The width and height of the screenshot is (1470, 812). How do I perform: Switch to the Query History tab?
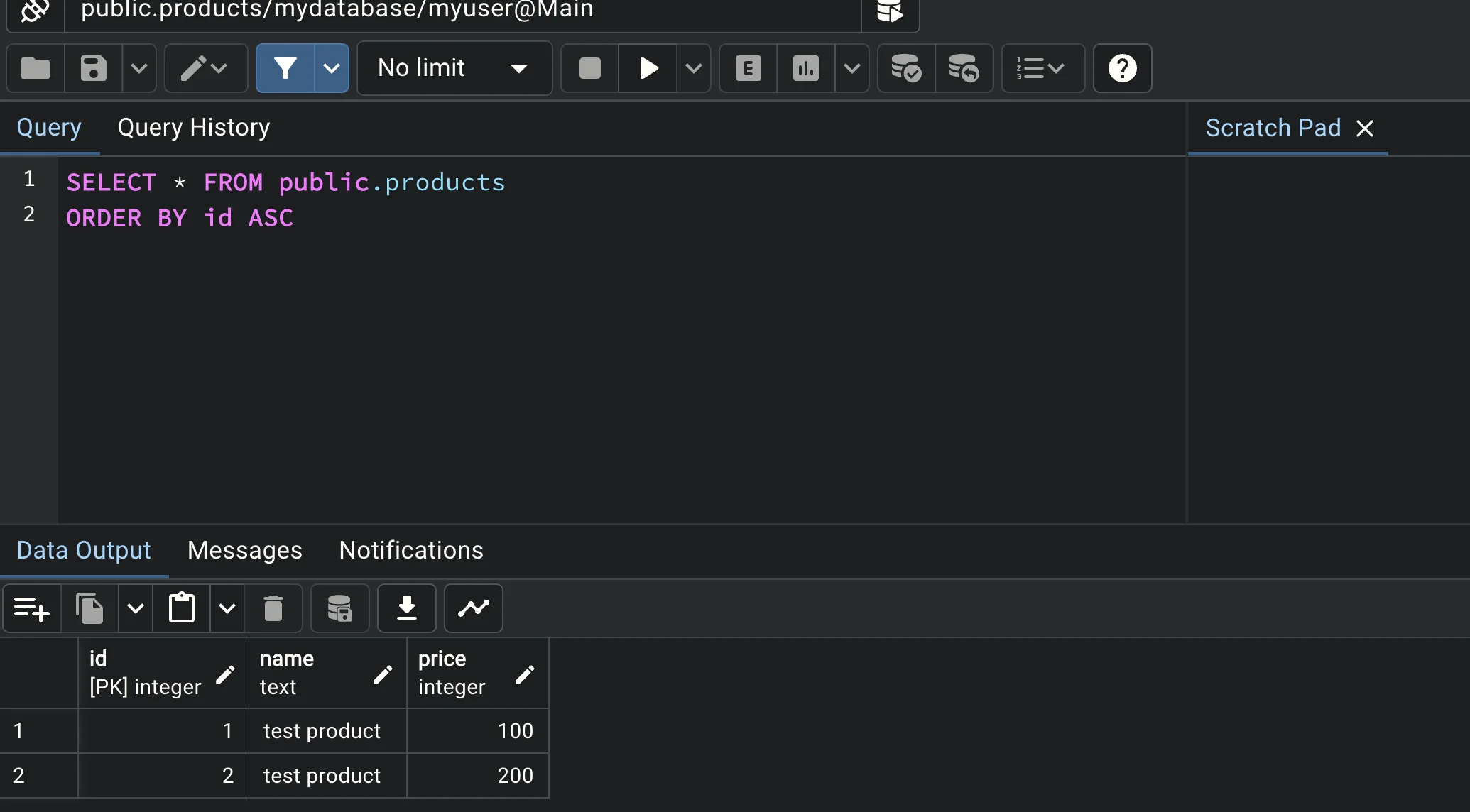point(194,128)
